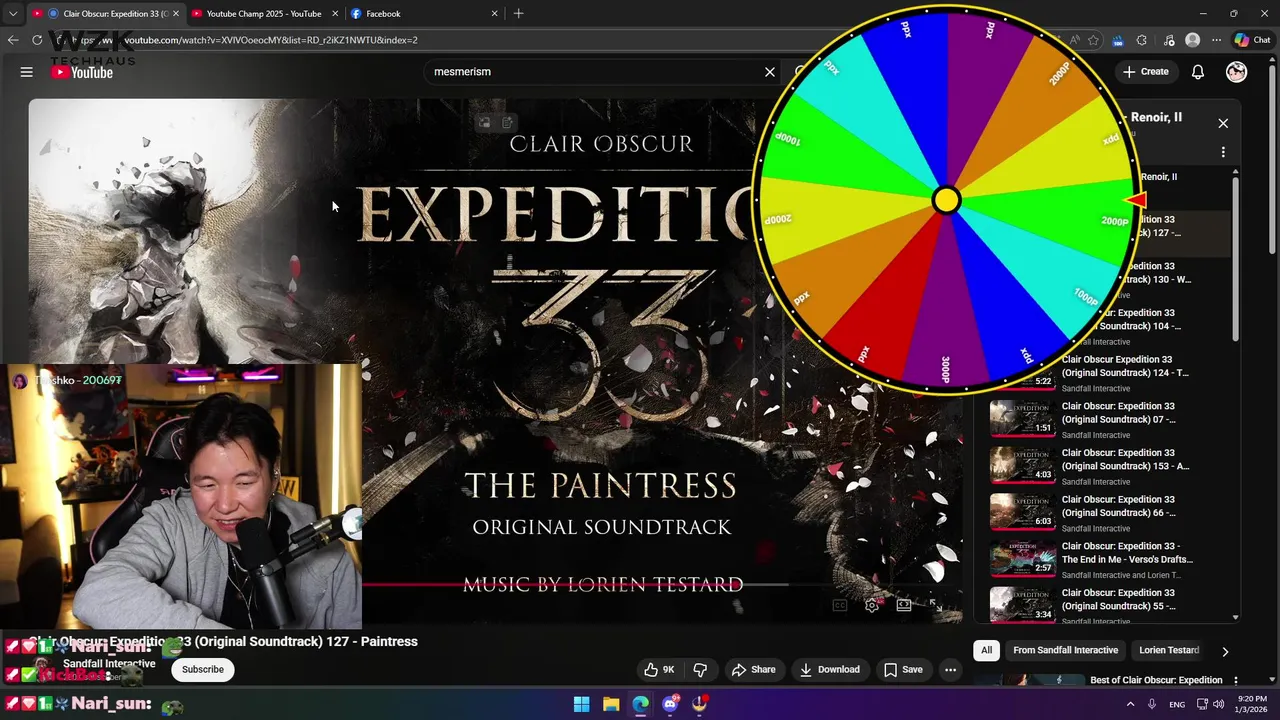Screen dimensions: 1280x720
Task: Open browser media control icon
Action: coord(1169,40)
